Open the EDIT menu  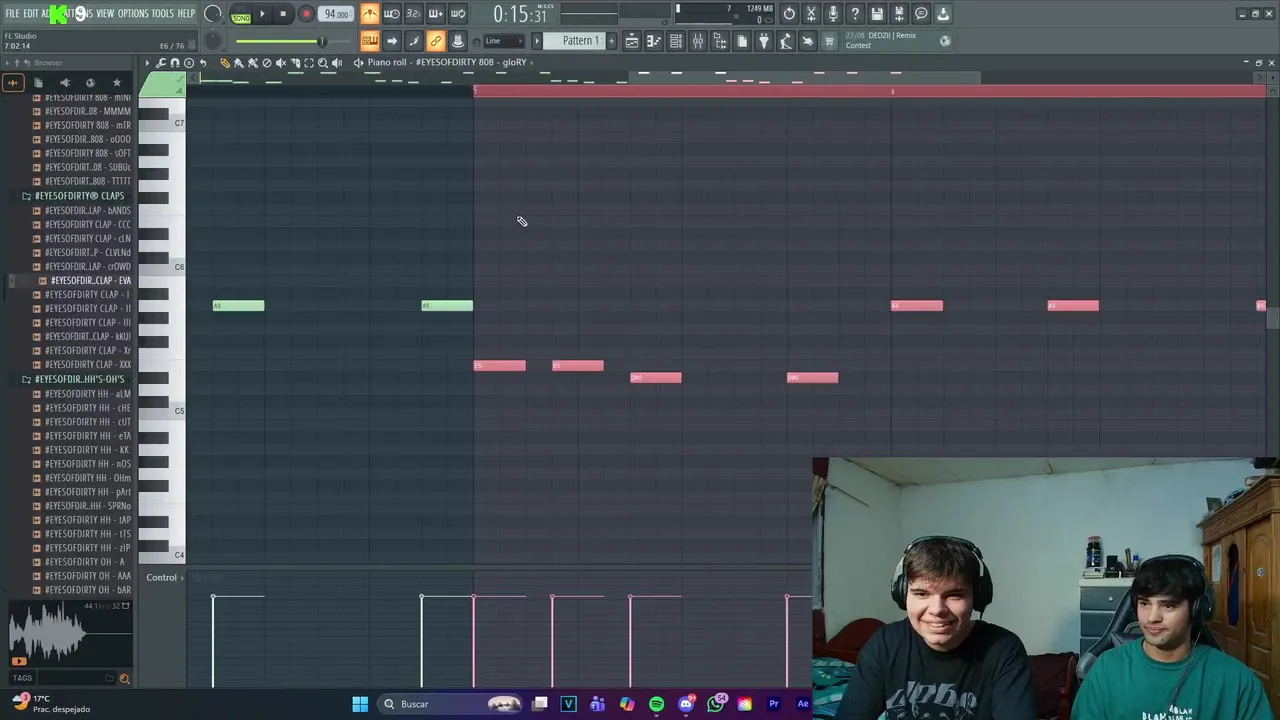pos(31,14)
